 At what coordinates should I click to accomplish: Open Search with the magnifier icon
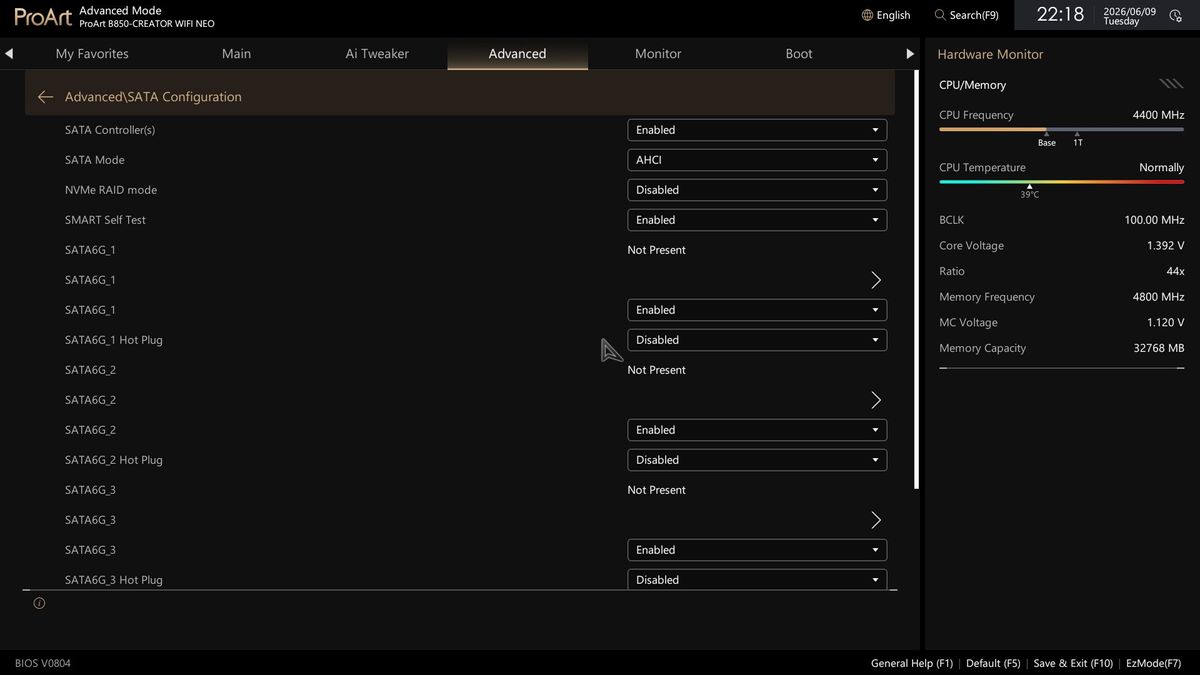pos(940,15)
